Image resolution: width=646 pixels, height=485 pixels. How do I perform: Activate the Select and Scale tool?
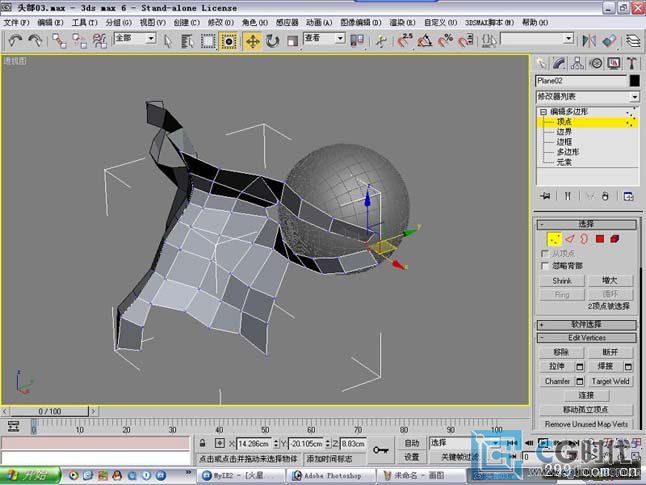pos(293,41)
